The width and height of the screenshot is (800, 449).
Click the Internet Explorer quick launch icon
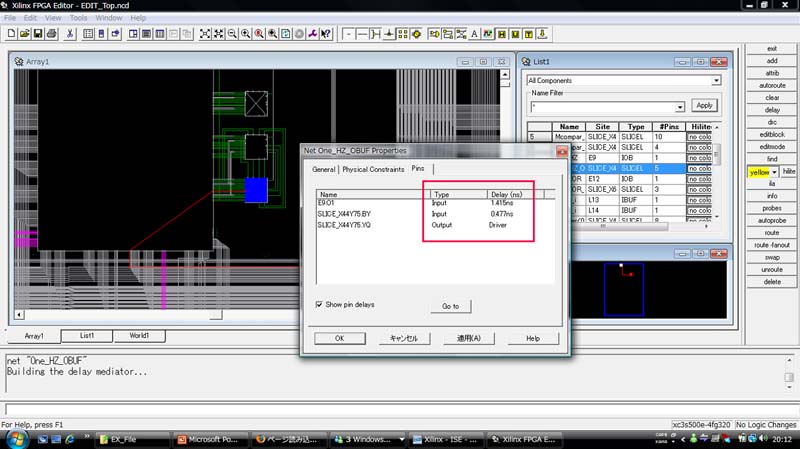[70, 439]
